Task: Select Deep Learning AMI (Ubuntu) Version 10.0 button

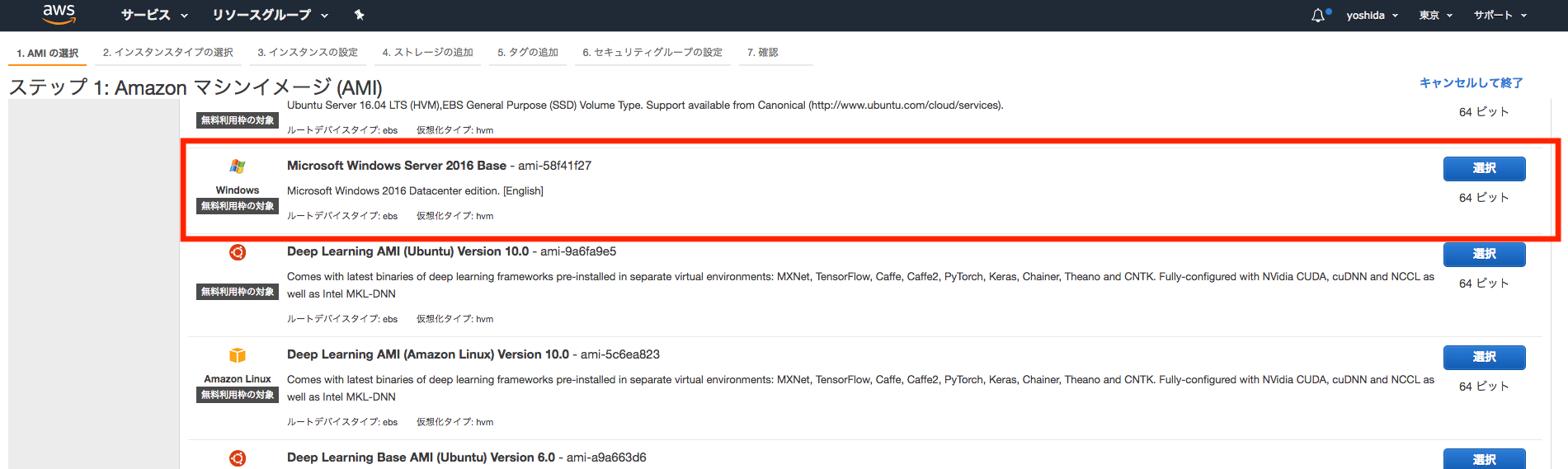Action: tap(1484, 254)
